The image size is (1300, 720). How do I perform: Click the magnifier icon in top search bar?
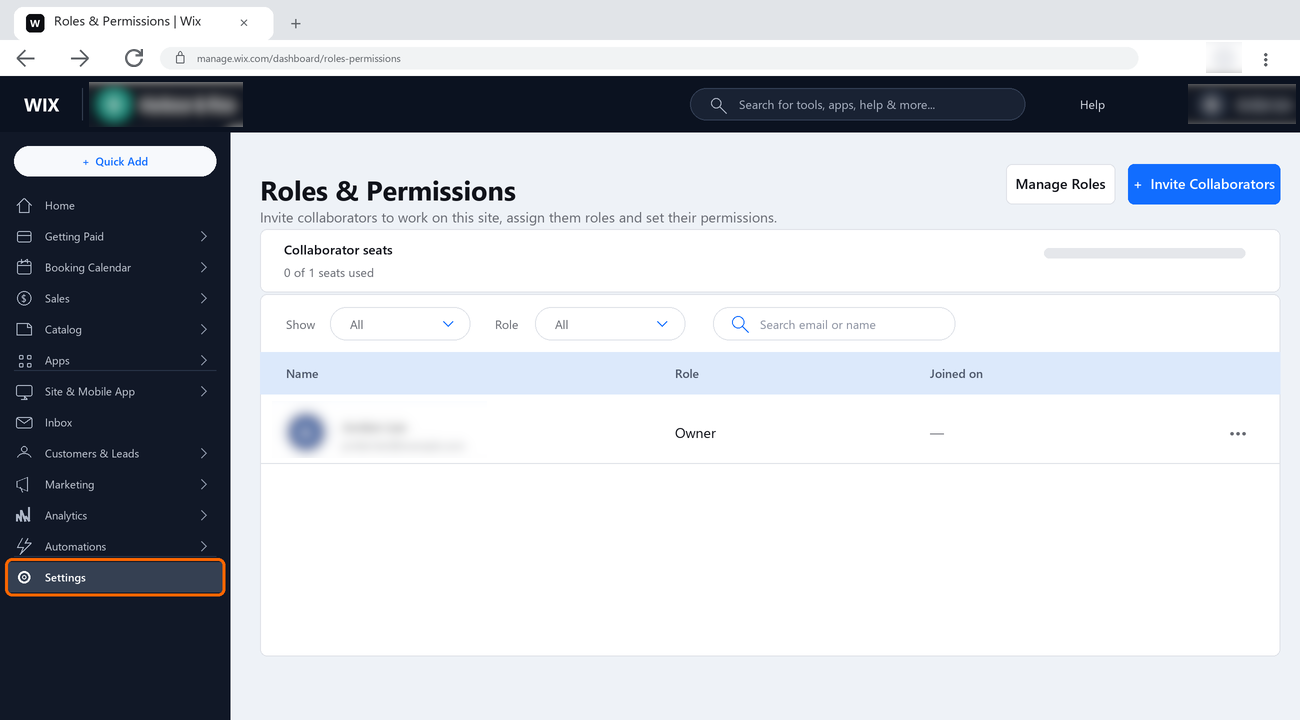tap(718, 105)
